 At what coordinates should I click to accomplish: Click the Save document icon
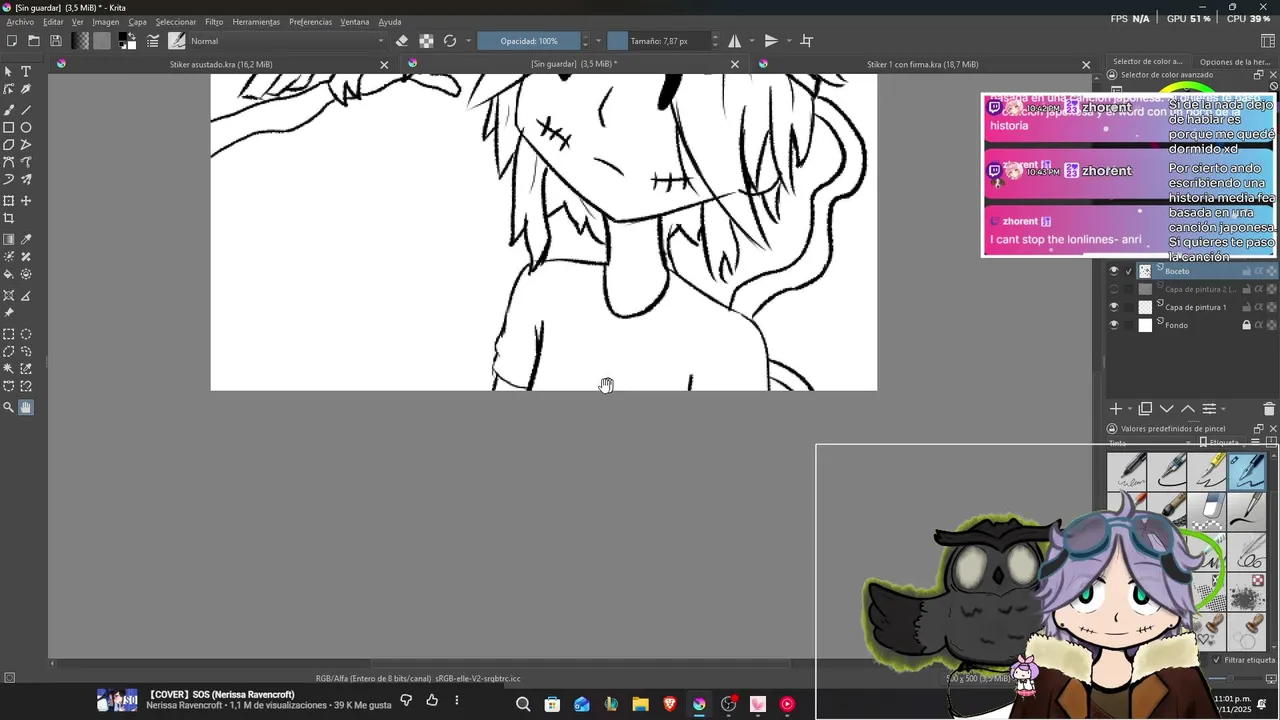pos(56,41)
